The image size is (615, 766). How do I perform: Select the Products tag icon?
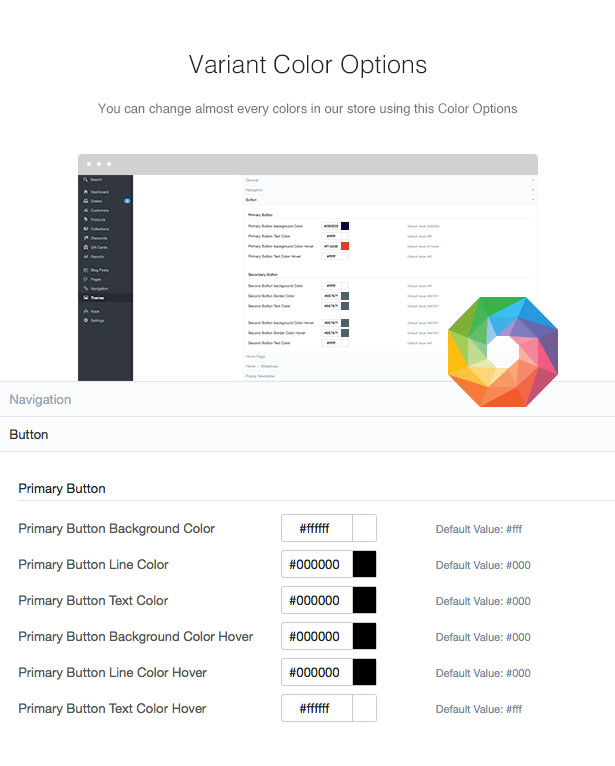pos(86,219)
